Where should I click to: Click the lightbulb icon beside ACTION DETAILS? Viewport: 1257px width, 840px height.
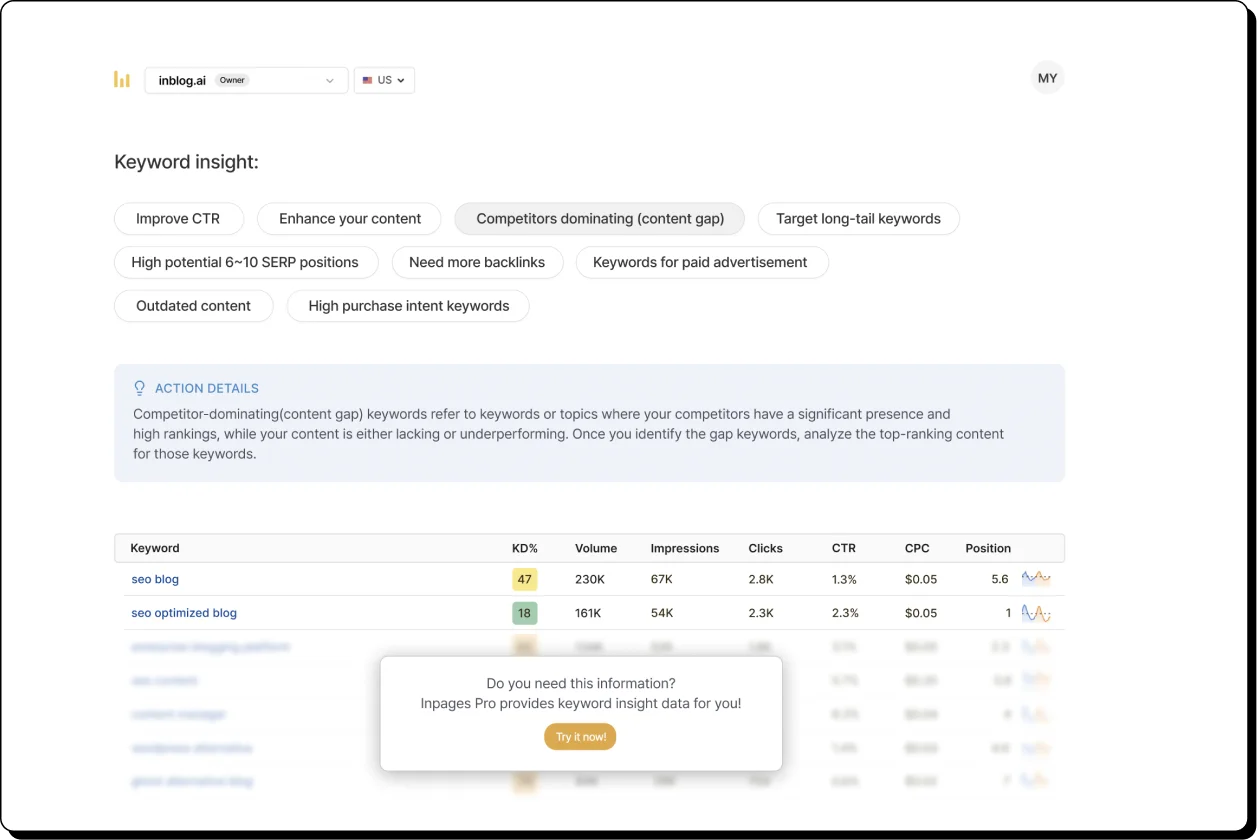click(140, 388)
